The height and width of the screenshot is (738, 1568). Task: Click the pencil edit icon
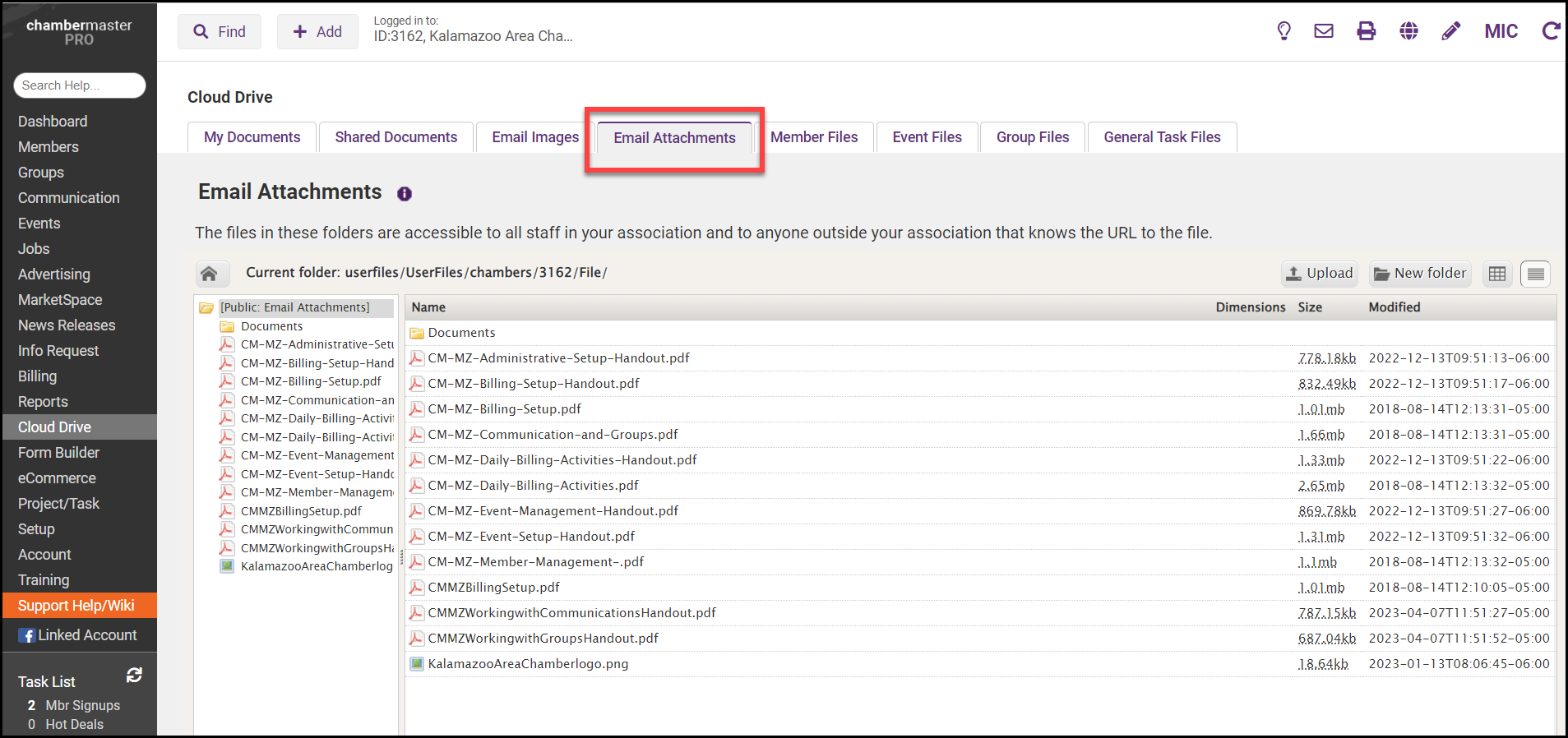[x=1450, y=31]
